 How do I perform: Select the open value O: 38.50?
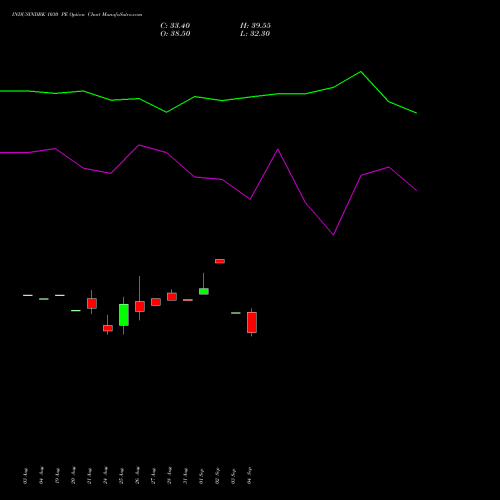click(x=175, y=34)
